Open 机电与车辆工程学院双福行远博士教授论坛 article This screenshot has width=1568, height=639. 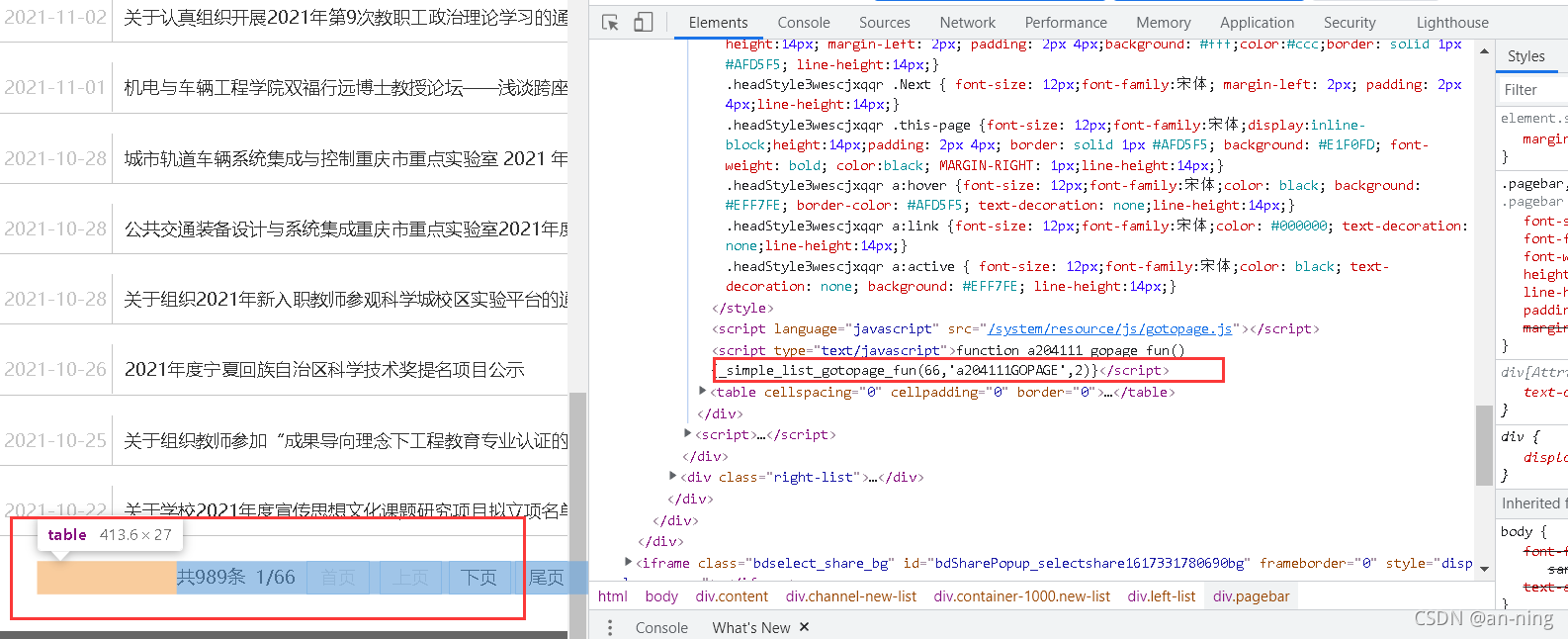346,87
